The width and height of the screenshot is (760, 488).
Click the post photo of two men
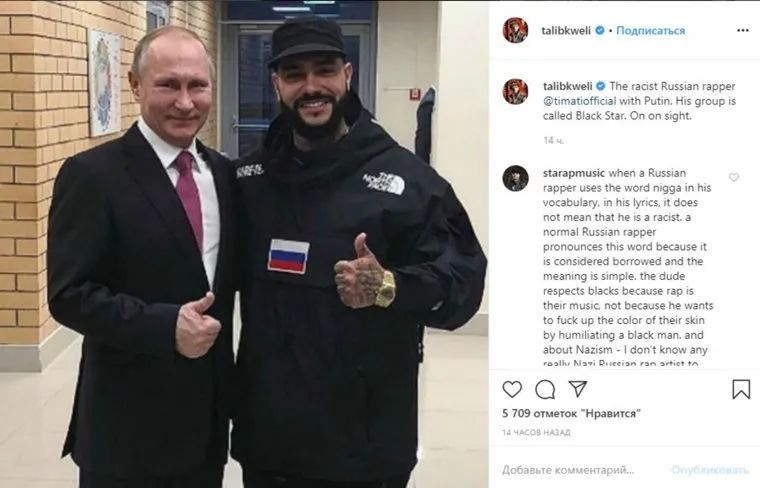[x=244, y=244]
